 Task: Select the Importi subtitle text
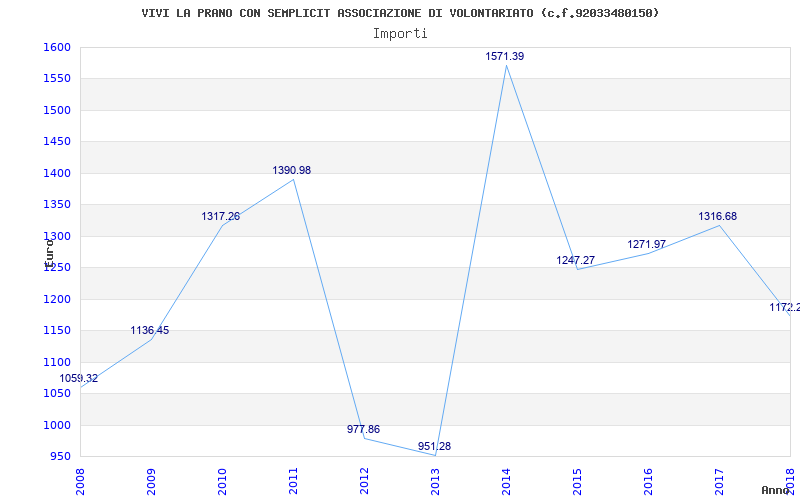(x=400, y=34)
